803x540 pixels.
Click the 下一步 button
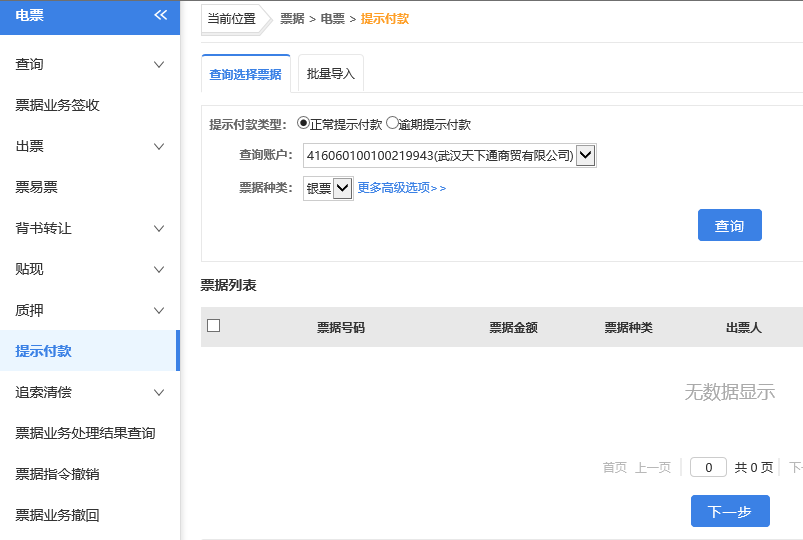click(x=729, y=511)
